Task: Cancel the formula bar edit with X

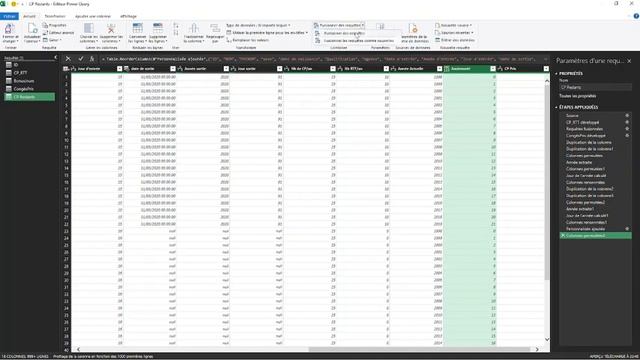Action: pyautogui.click(x=68, y=59)
